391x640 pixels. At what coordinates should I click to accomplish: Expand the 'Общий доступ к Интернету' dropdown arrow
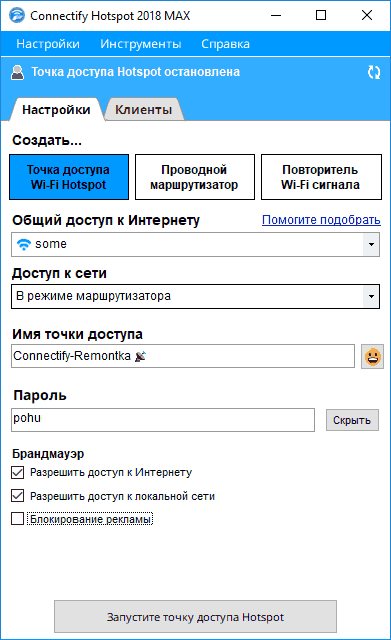(371, 244)
